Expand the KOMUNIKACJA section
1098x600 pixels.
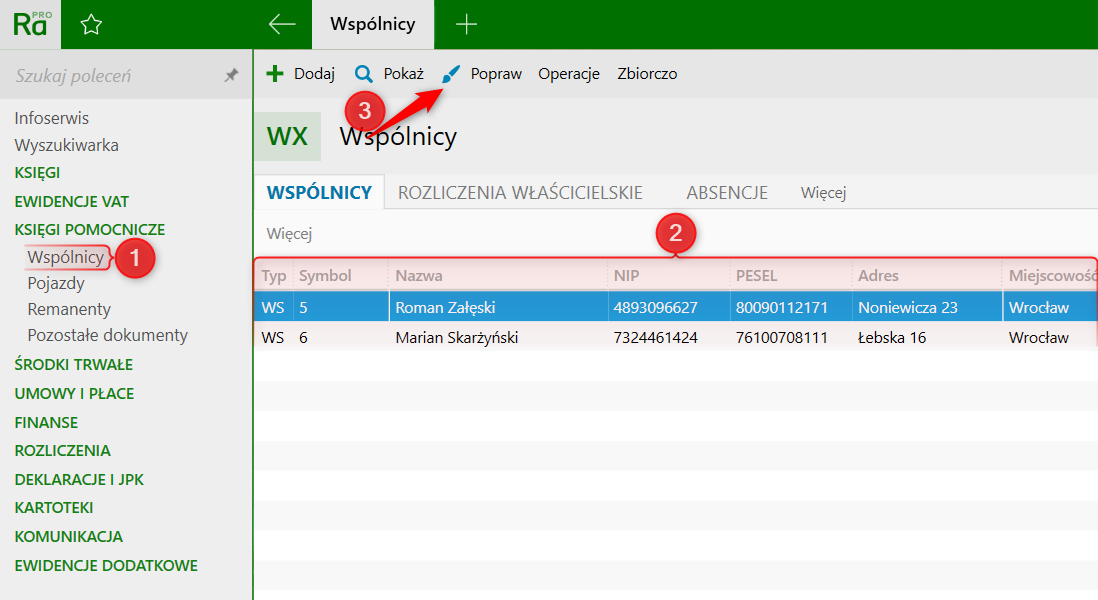(x=69, y=536)
